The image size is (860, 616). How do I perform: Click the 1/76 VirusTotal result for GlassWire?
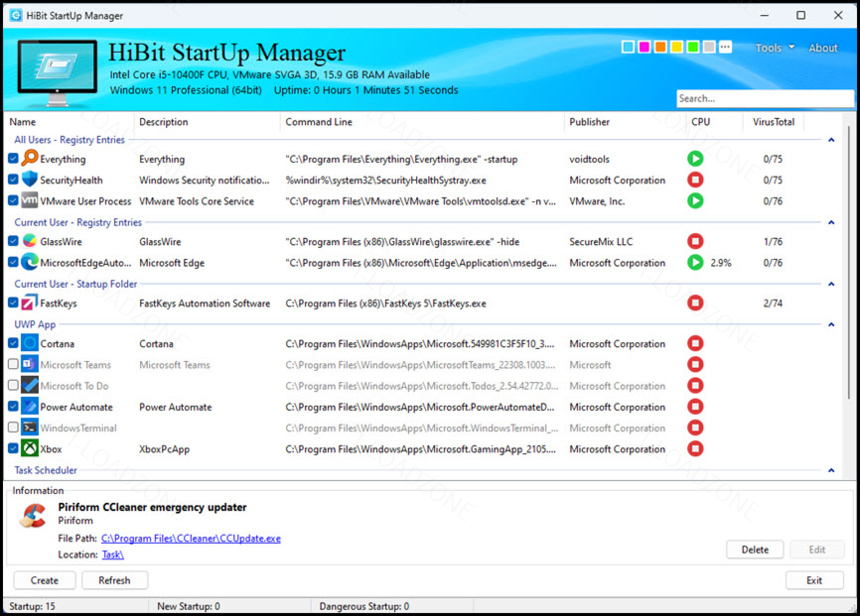(x=773, y=241)
